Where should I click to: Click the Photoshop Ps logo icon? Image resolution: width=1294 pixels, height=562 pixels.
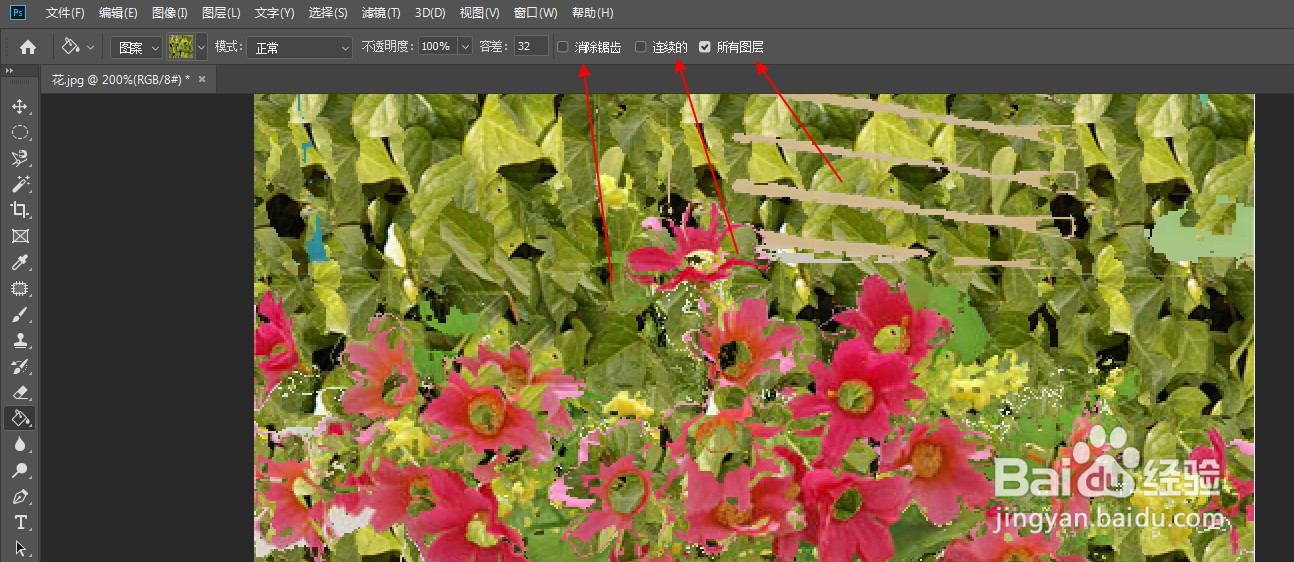click(x=17, y=12)
